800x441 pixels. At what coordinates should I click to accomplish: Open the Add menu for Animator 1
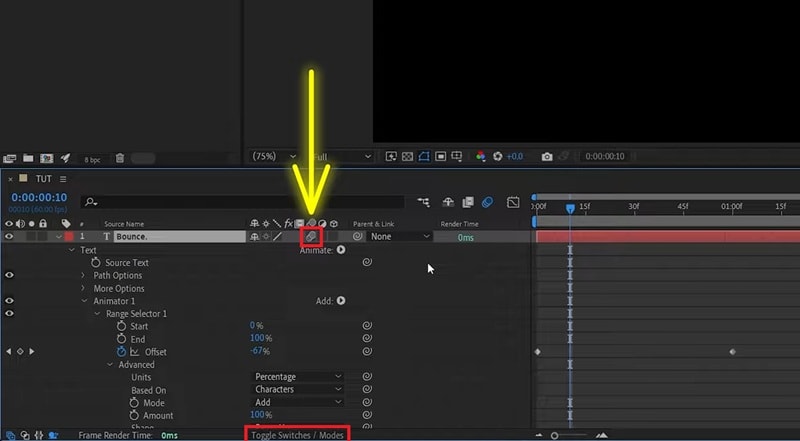(341, 301)
